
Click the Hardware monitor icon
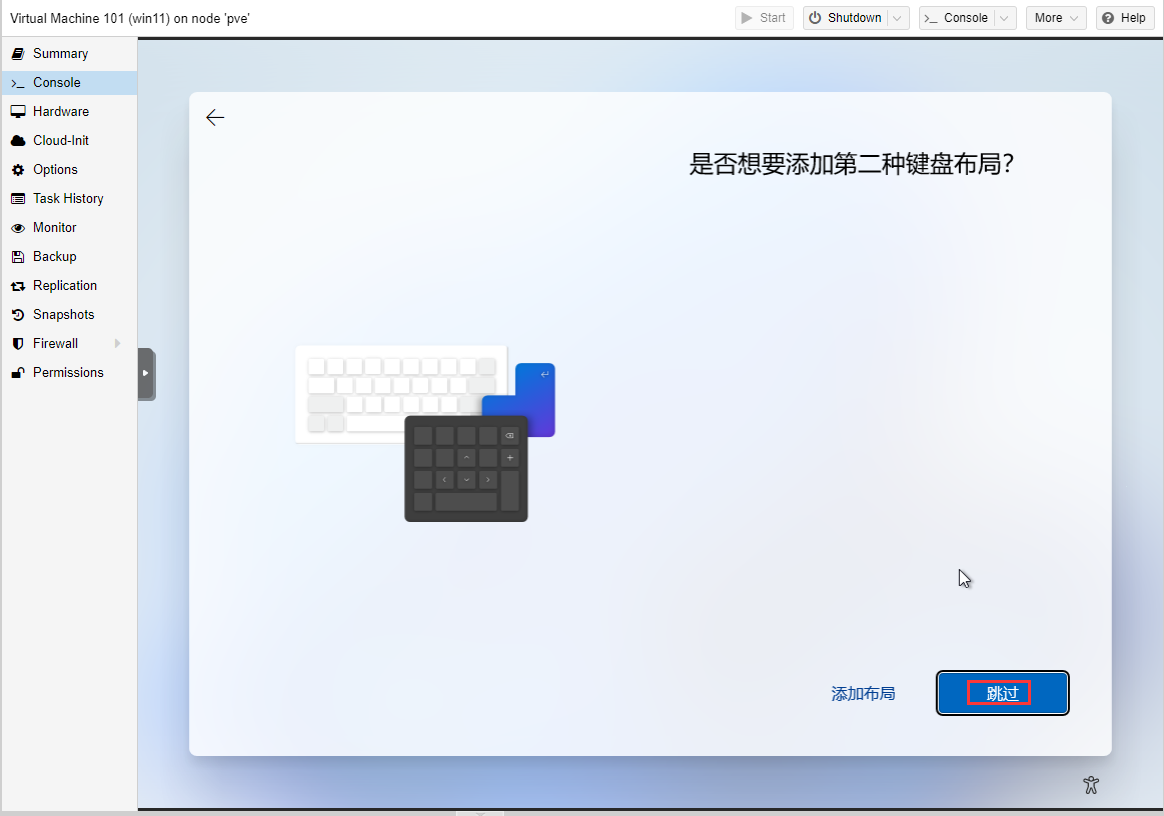tap(18, 112)
